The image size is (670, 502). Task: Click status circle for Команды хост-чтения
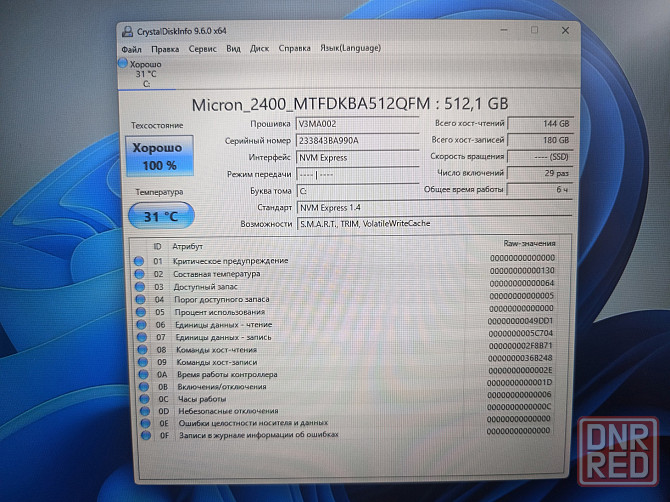[x=142, y=349]
